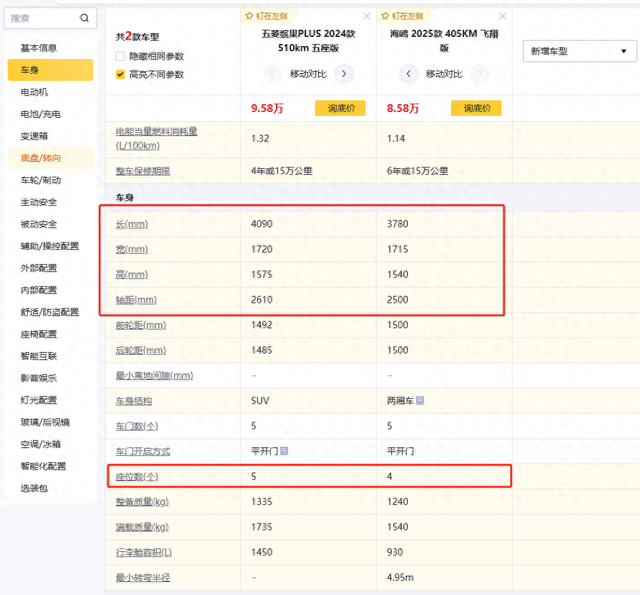Click 询底价 button for 8.58万 car
Image resolution: width=640 pixels, height=595 pixels.
pos(476,108)
